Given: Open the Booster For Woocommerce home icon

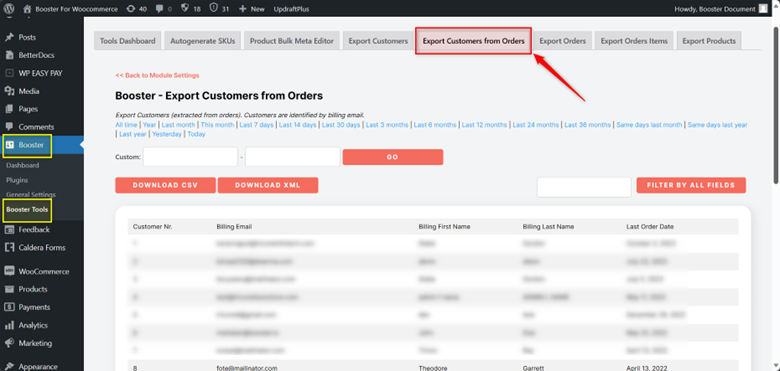Looking at the screenshot, I should (27, 8).
